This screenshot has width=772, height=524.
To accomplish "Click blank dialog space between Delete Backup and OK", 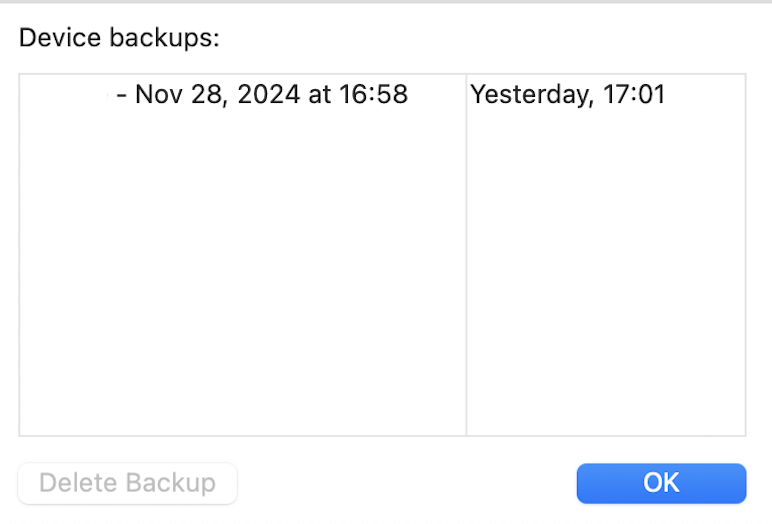I will tap(405, 483).
